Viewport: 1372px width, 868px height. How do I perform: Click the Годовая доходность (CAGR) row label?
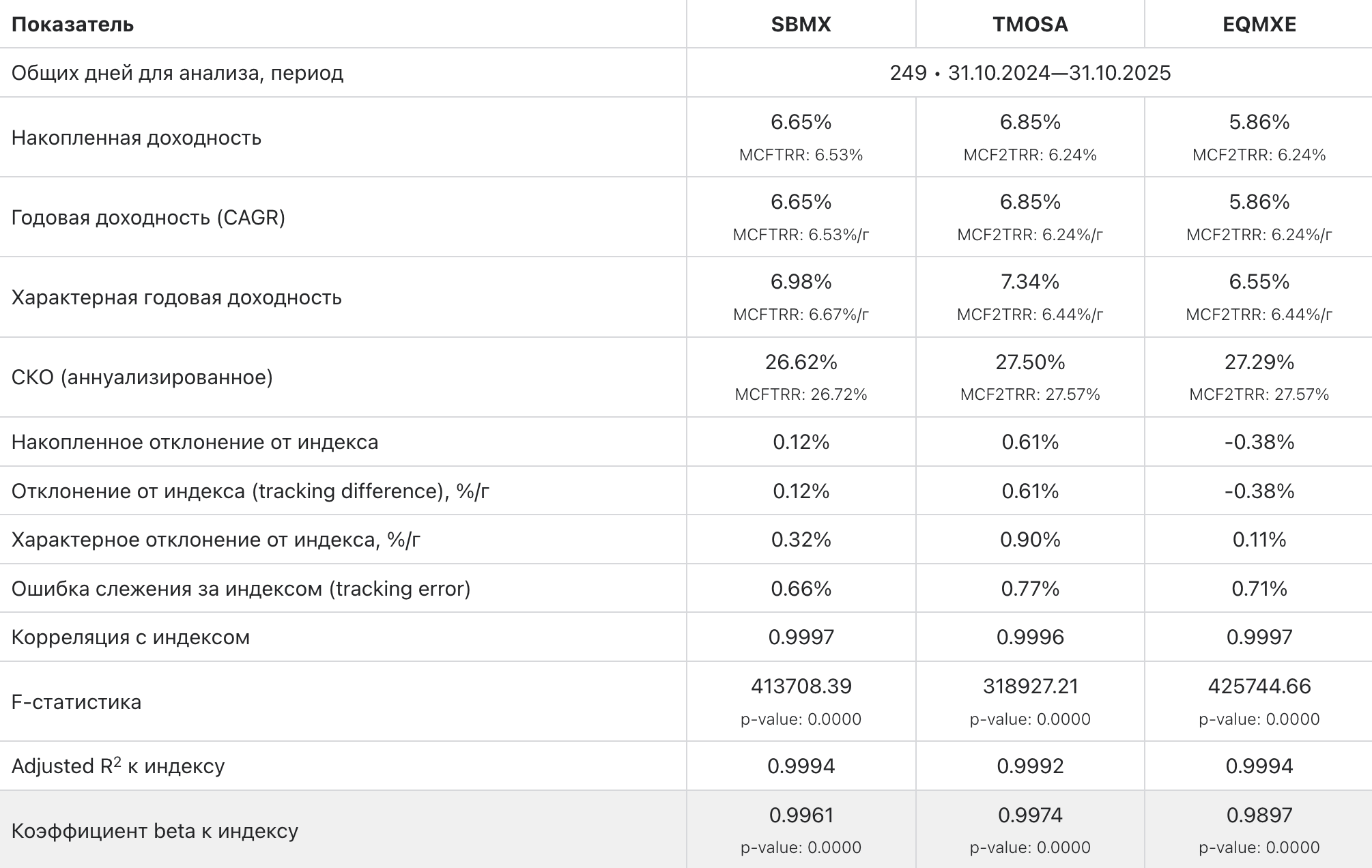coord(148,218)
